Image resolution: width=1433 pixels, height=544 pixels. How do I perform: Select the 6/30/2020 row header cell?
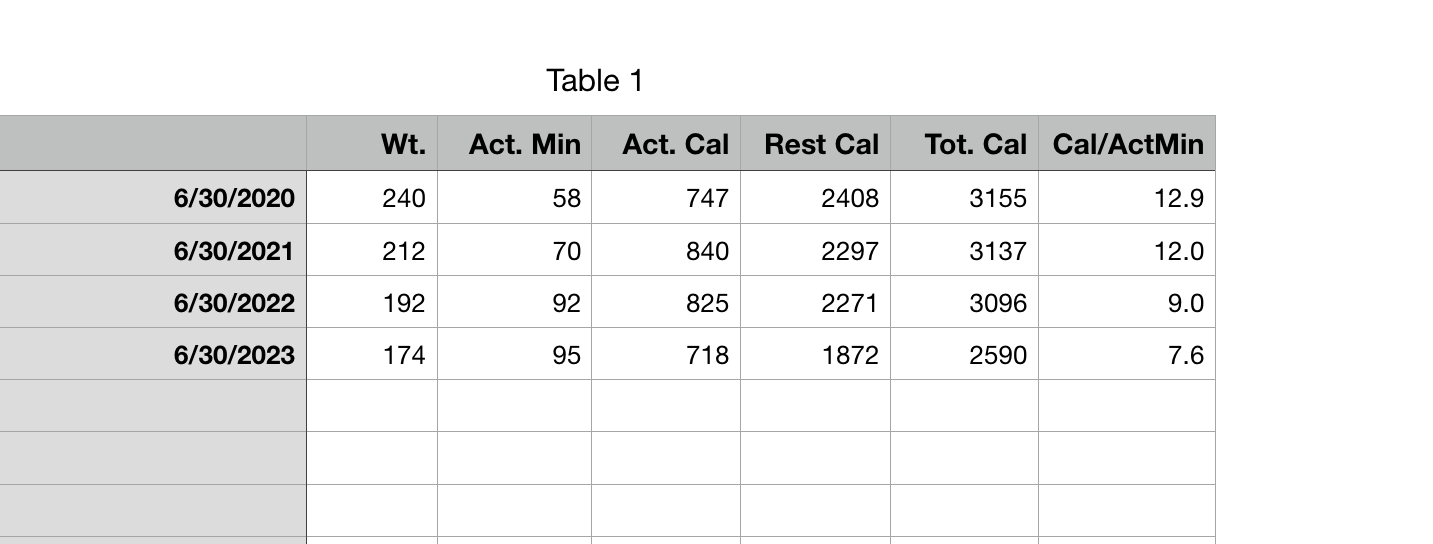tap(153, 198)
